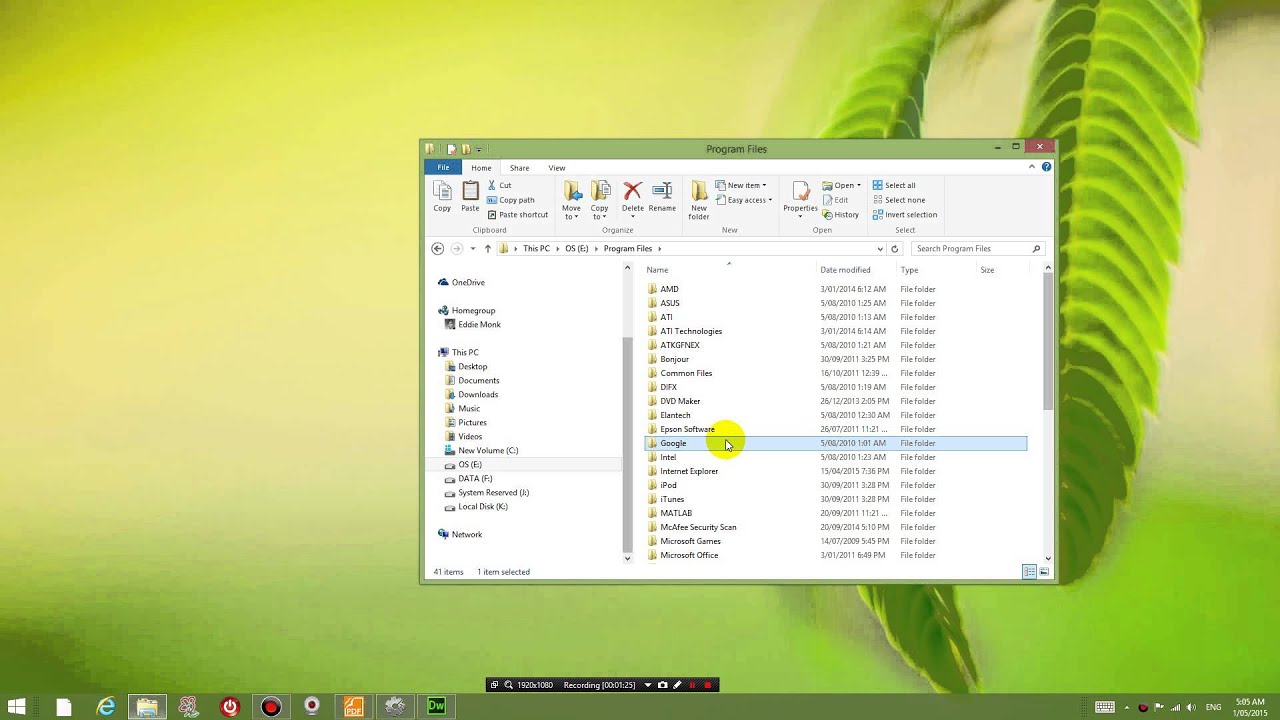Create a New folder
The height and width of the screenshot is (720, 1280).
(699, 201)
